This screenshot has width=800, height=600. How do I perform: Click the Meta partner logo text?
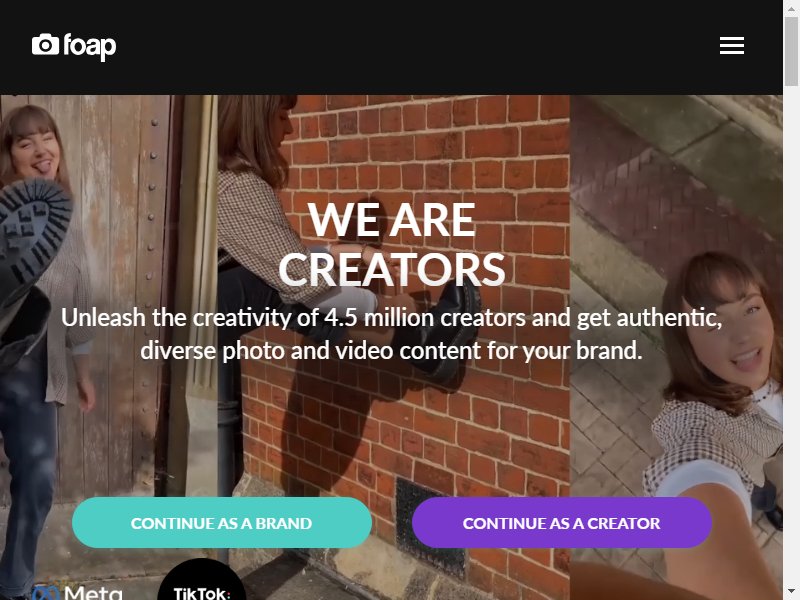pyautogui.click(x=93, y=593)
